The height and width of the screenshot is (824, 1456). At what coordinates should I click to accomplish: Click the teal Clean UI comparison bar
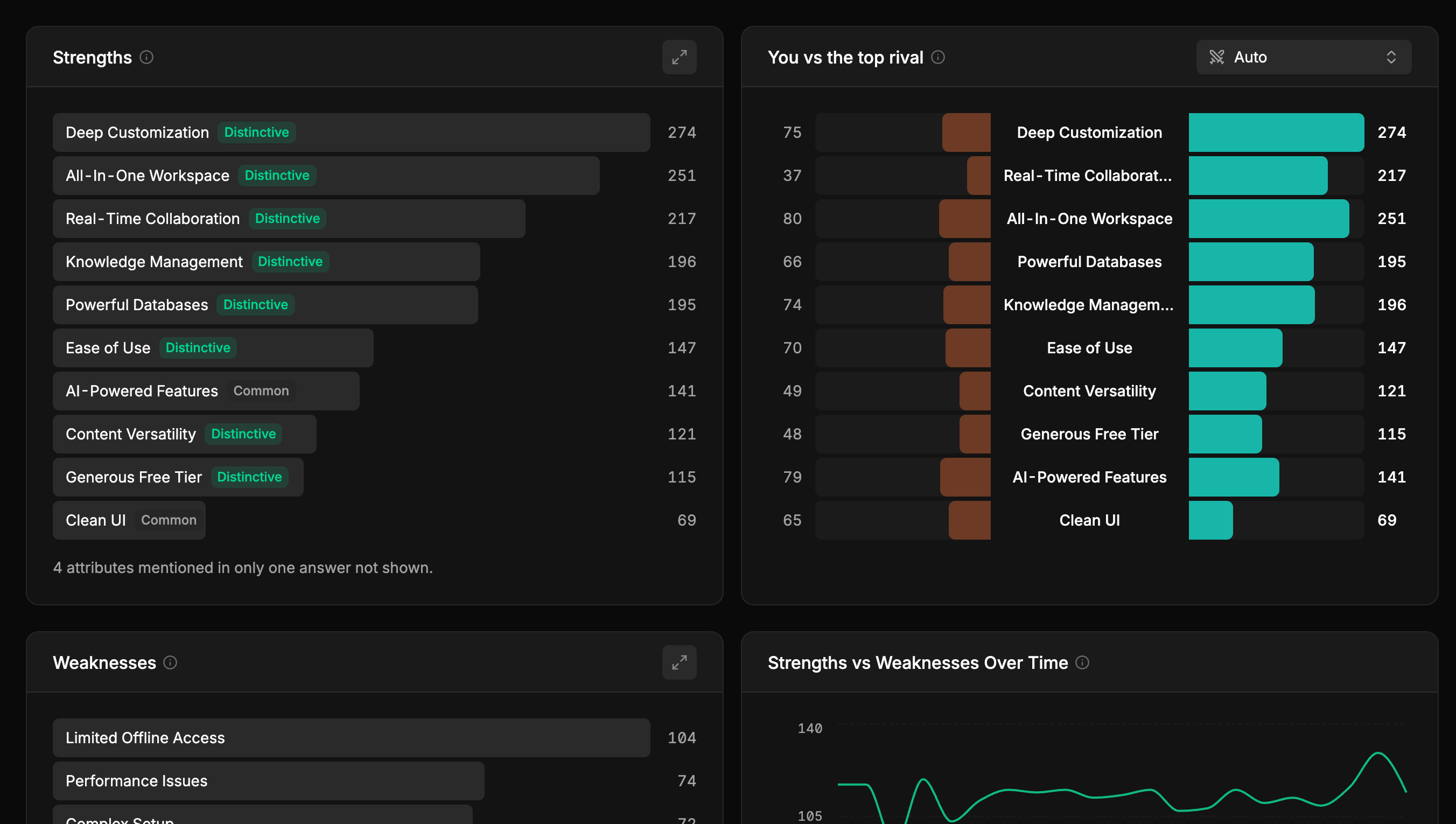click(1210, 520)
